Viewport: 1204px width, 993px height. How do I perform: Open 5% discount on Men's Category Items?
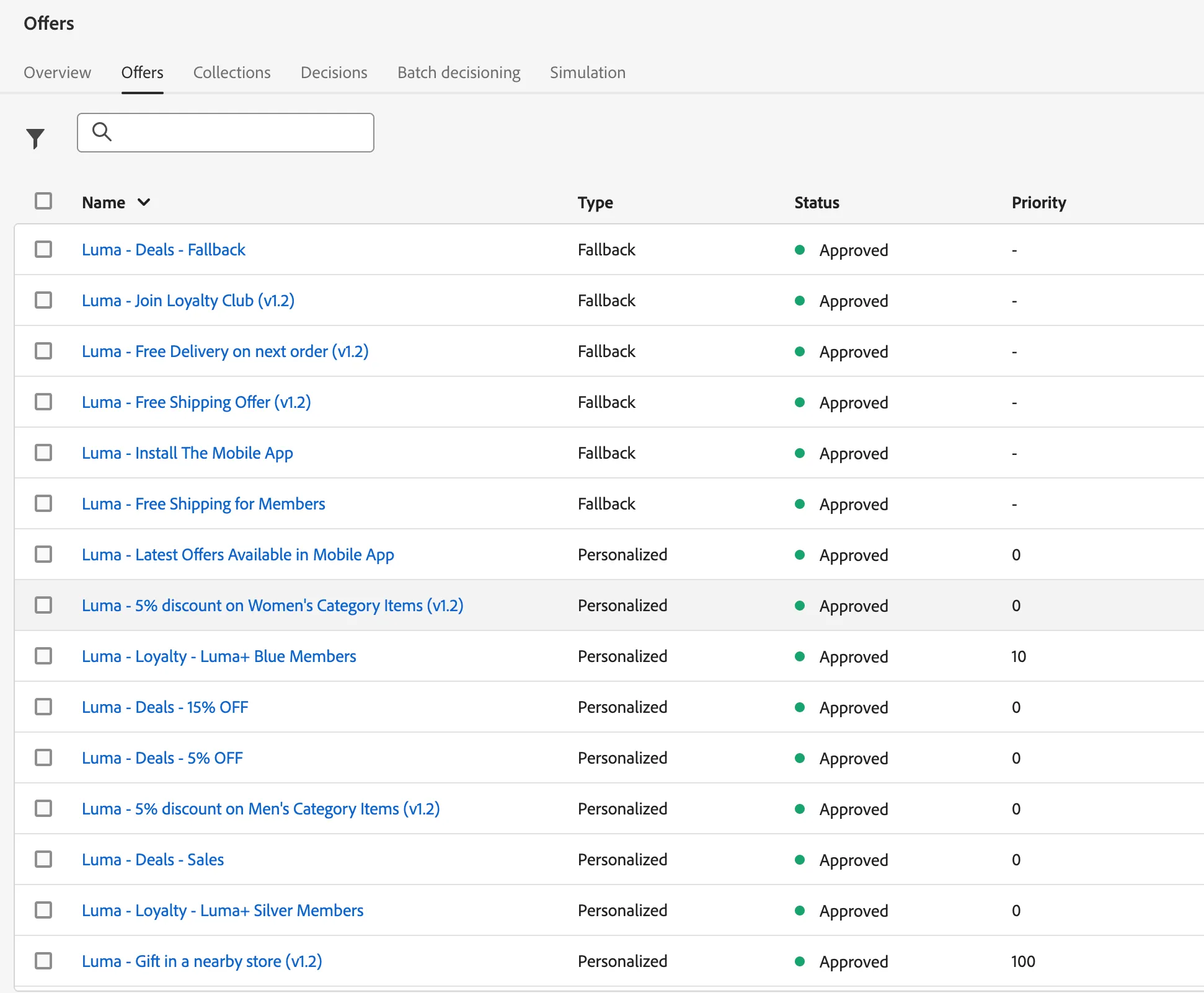point(261,809)
